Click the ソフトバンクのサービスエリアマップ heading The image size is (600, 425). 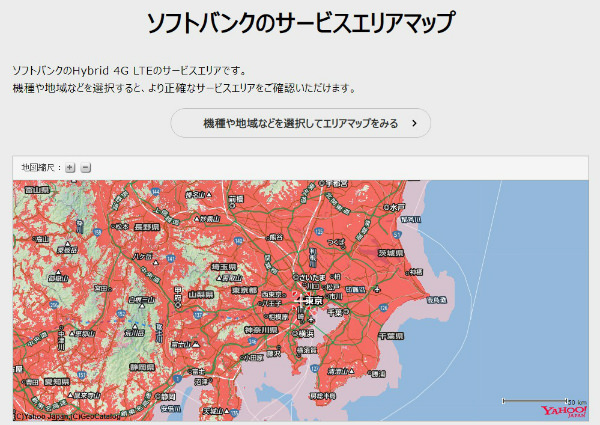tap(301, 22)
